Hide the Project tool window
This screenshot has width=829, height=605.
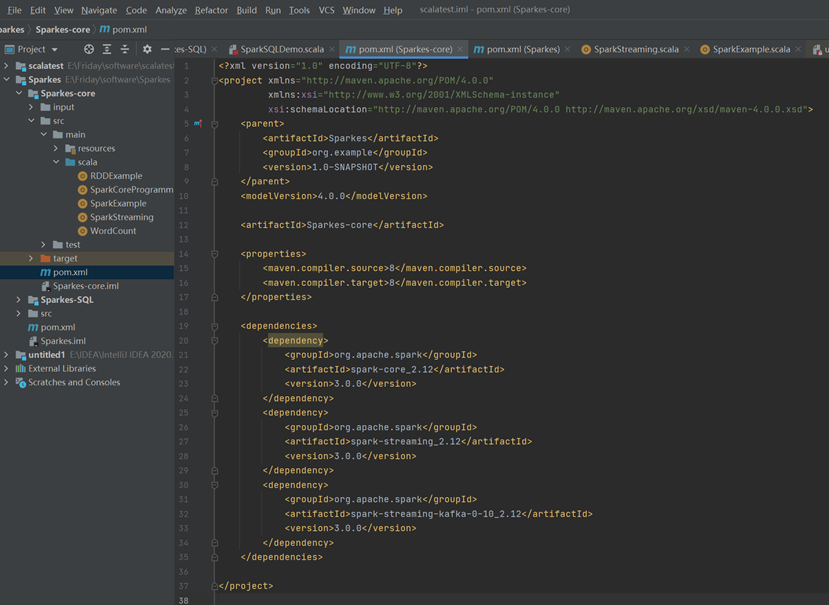click(x=165, y=49)
